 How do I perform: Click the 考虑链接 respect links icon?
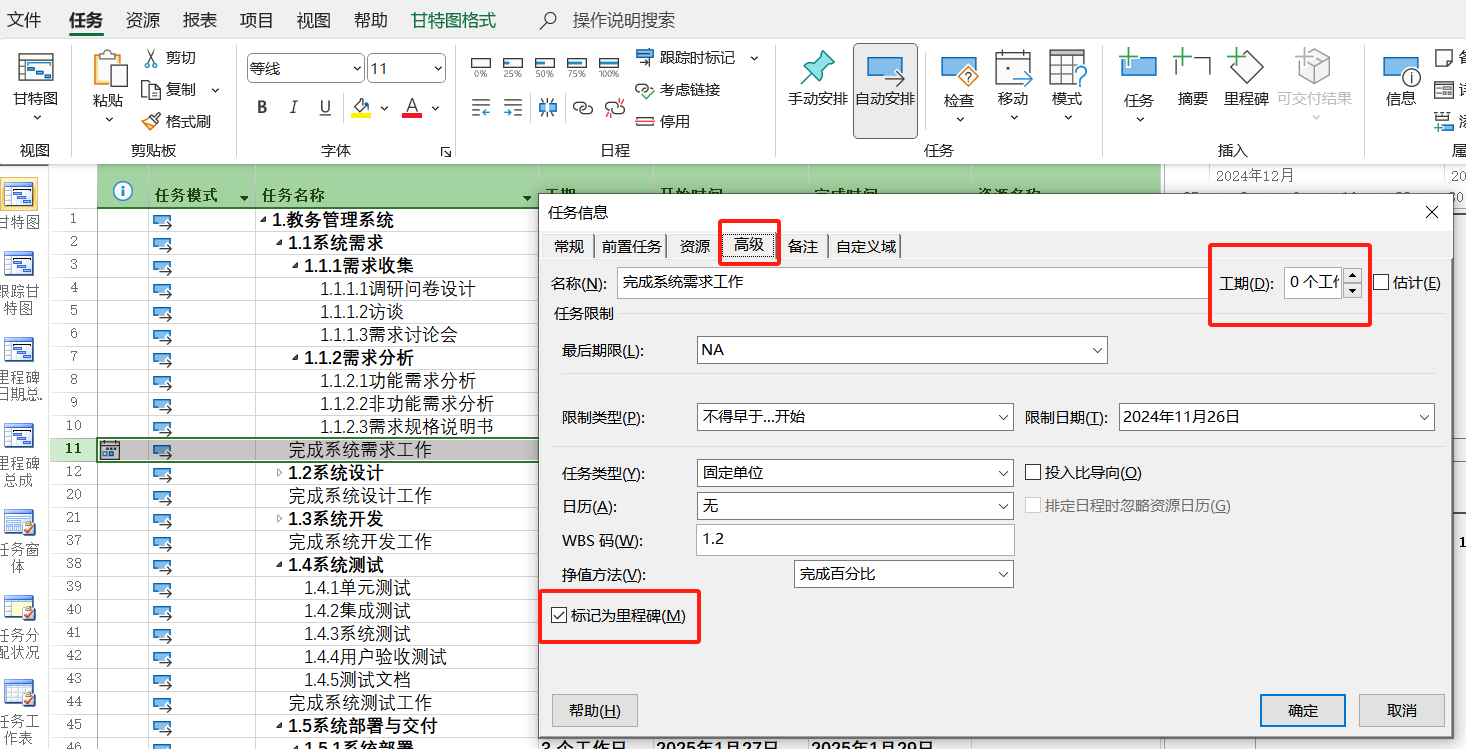[645, 89]
